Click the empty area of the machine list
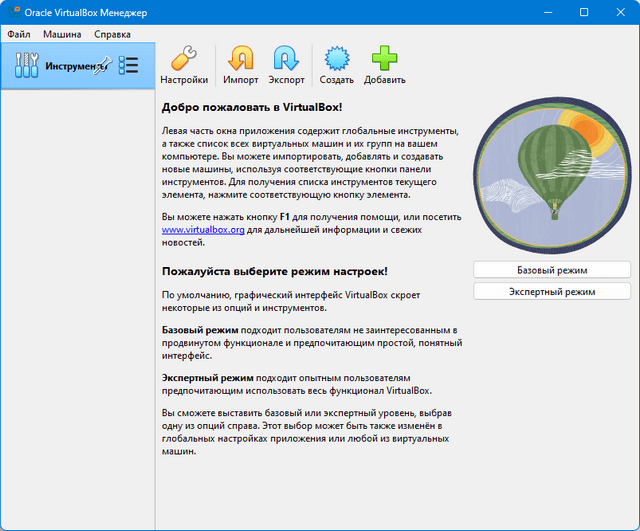 pos(77,300)
